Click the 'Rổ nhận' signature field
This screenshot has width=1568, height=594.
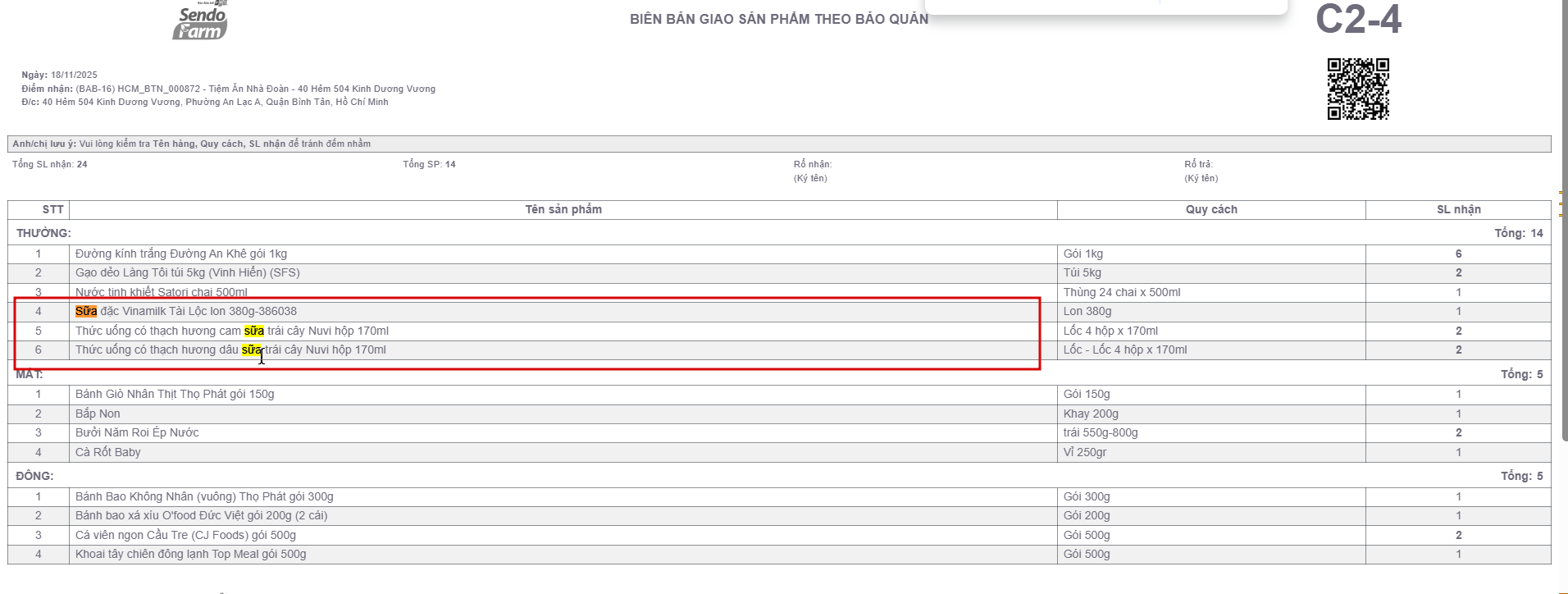coord(813,171)
